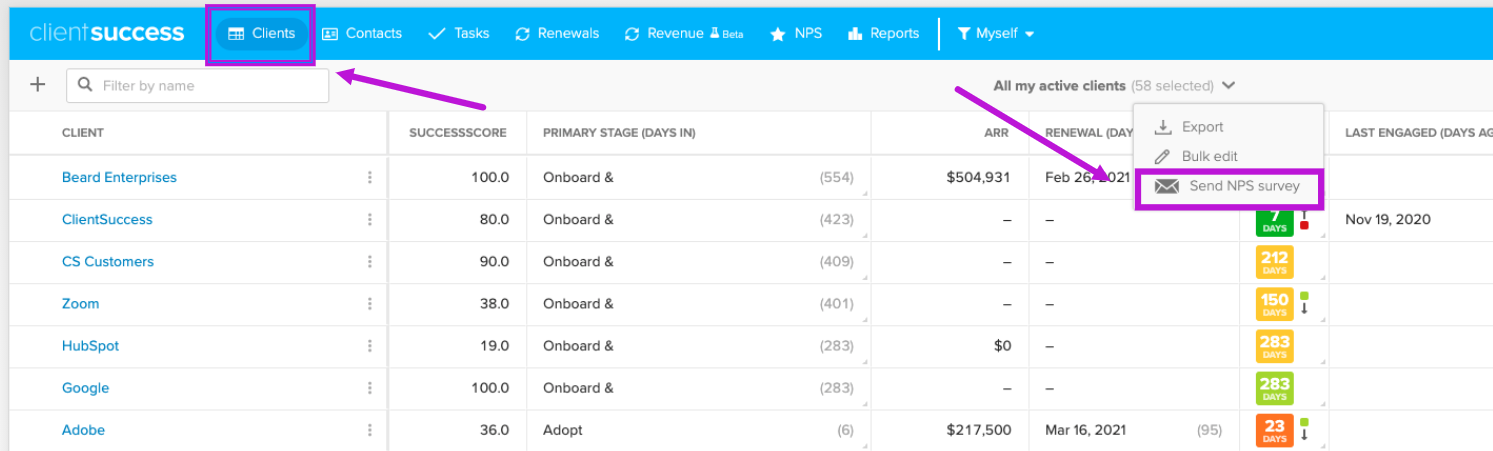Click the yellow 212 DAYS pulse badge
The image size is (1493, 451).
point(1275,262)
